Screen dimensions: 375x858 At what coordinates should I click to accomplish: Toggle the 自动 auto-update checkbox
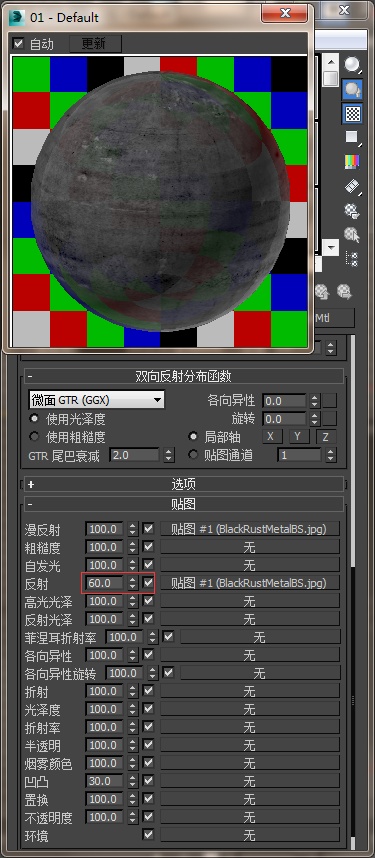click(x=19, y=43)
